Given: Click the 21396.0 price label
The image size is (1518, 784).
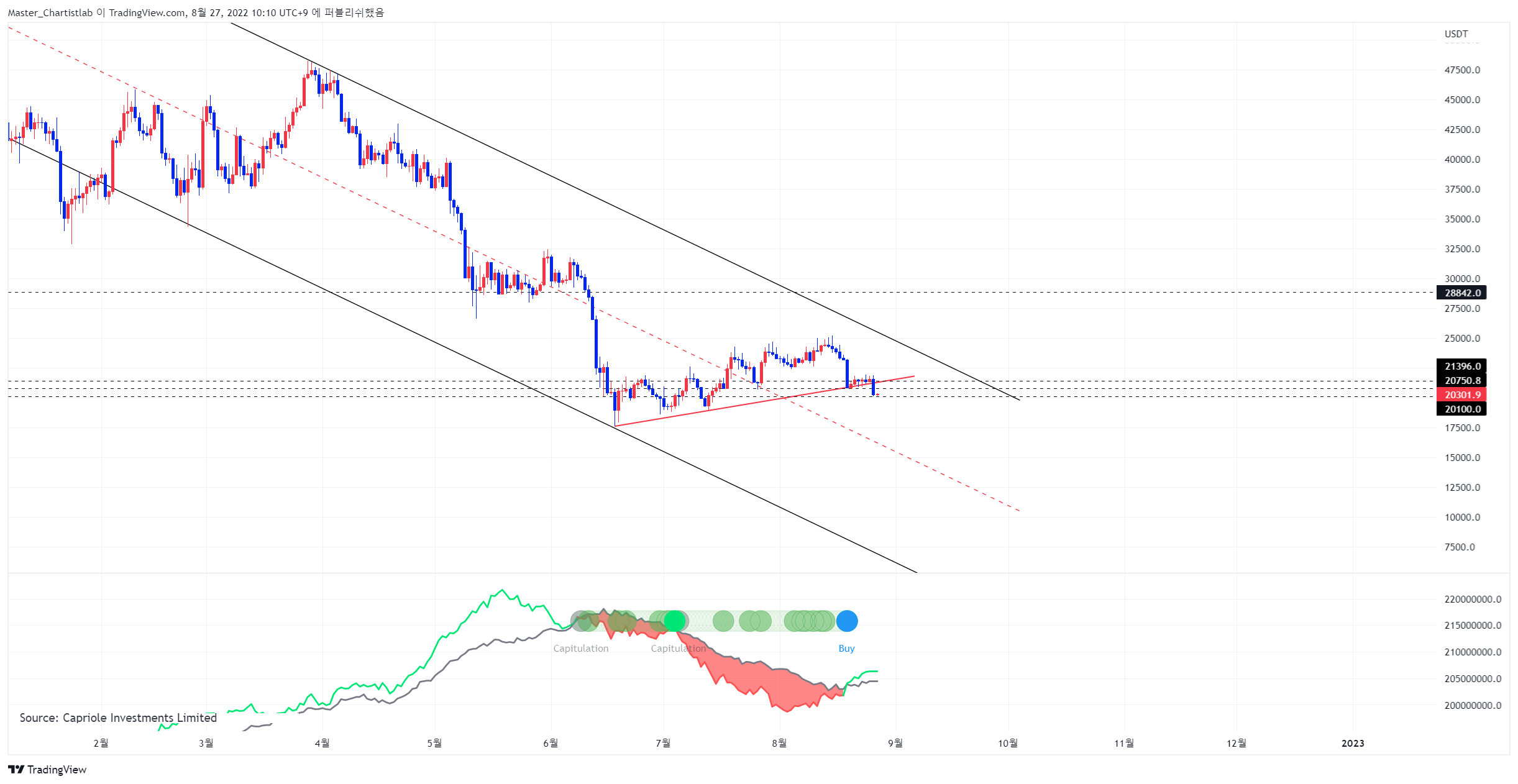Looking at the screenshot, I should coord(1461,366).
